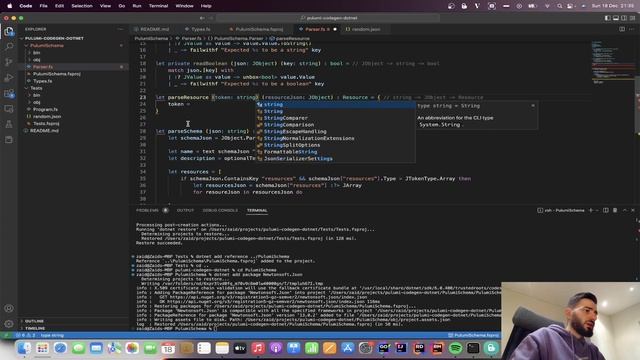Collapse the PulumiSchema folder
Viewport: 640px width, 360px height.
47,46
